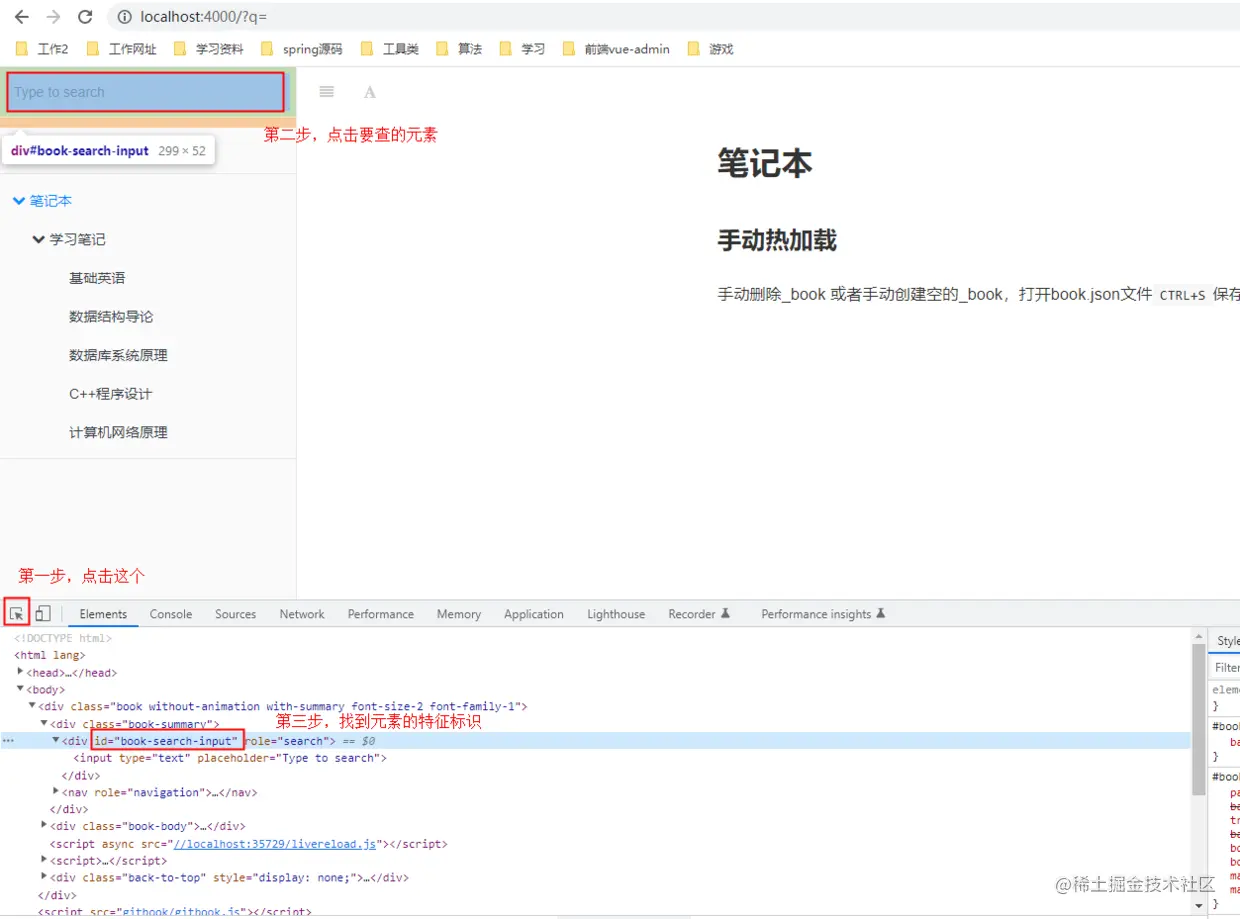Open the Styles pane tab
This screenshot has height=919, width=1240.
point(1227,641)
